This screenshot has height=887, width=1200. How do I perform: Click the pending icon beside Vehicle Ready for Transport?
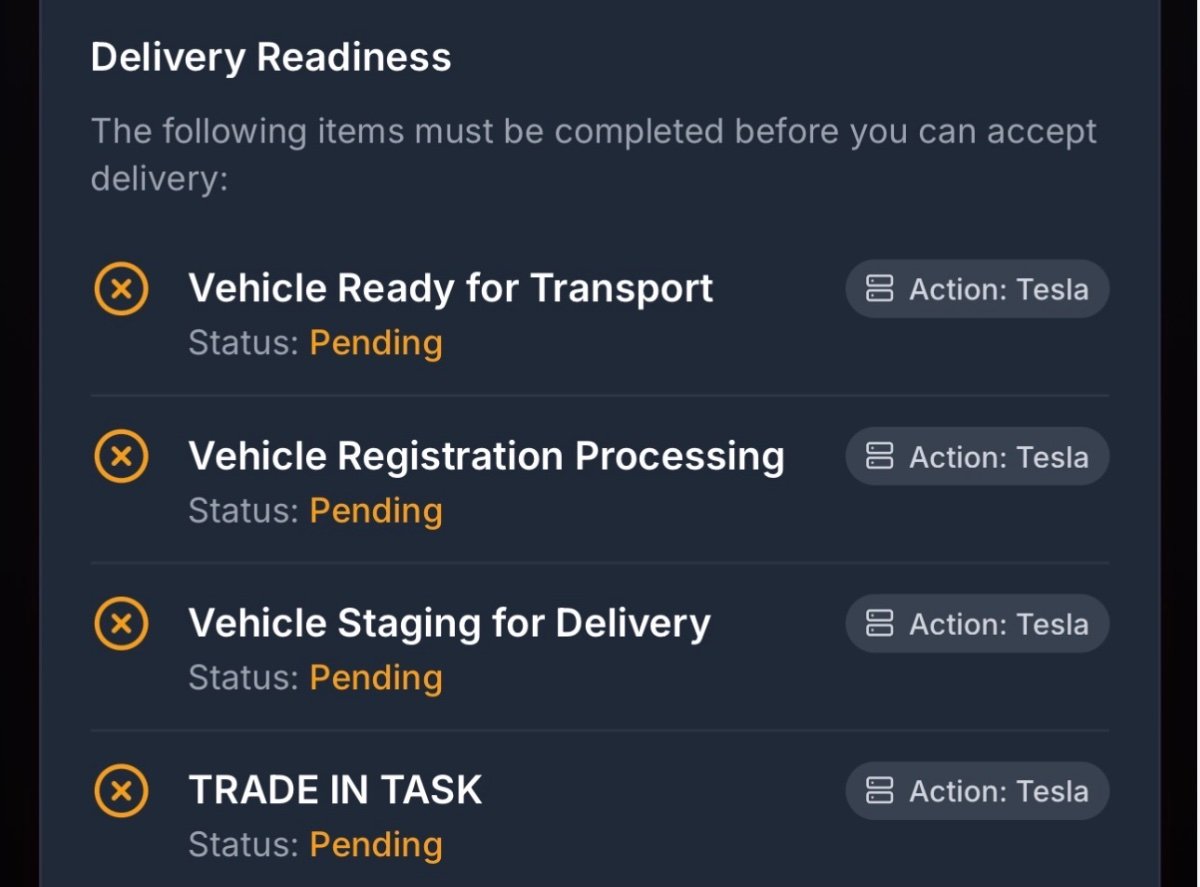[x=121, y=290]
